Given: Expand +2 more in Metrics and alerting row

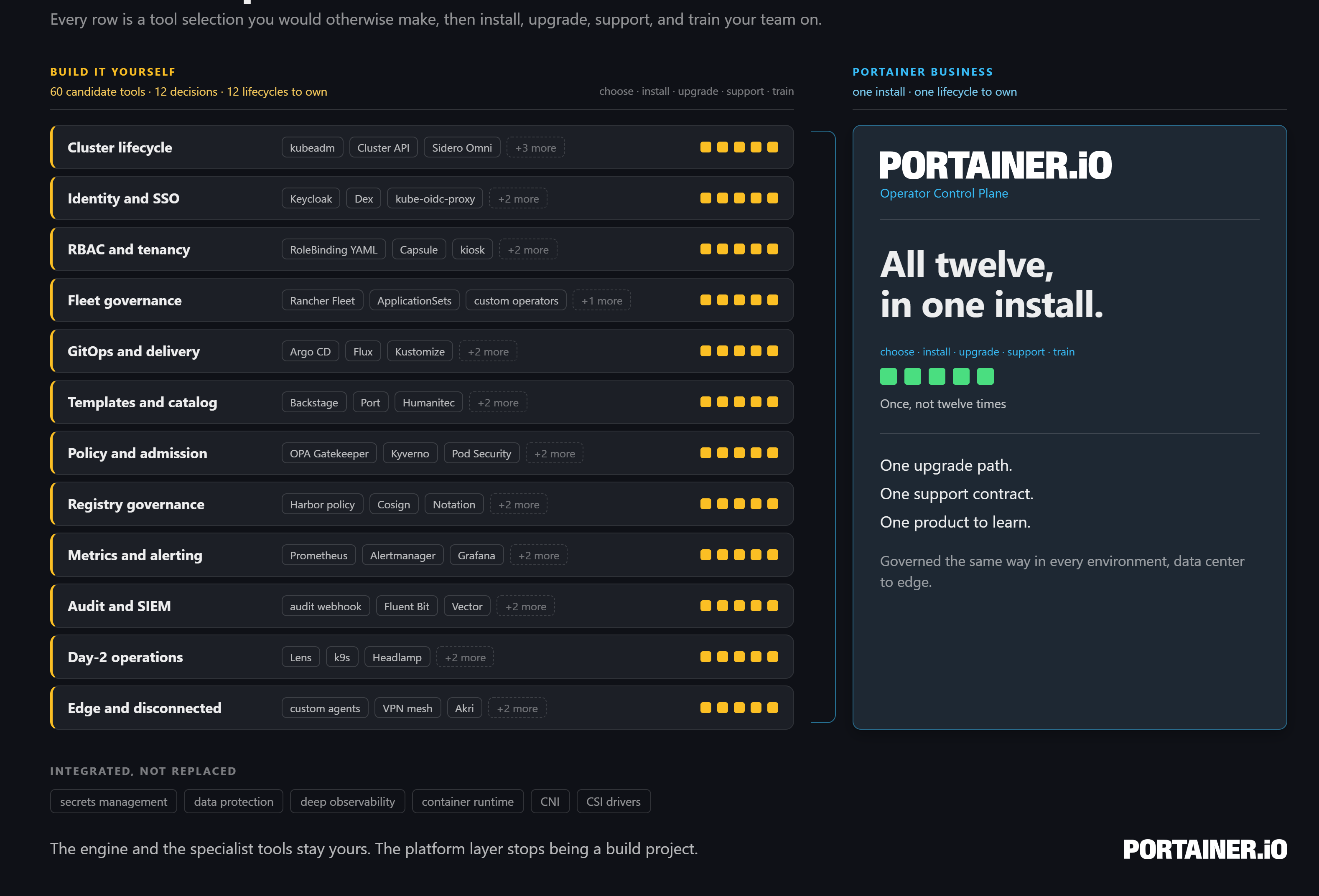Looking at the screenshot, I should pyautogui.click(x=539, y=555).
